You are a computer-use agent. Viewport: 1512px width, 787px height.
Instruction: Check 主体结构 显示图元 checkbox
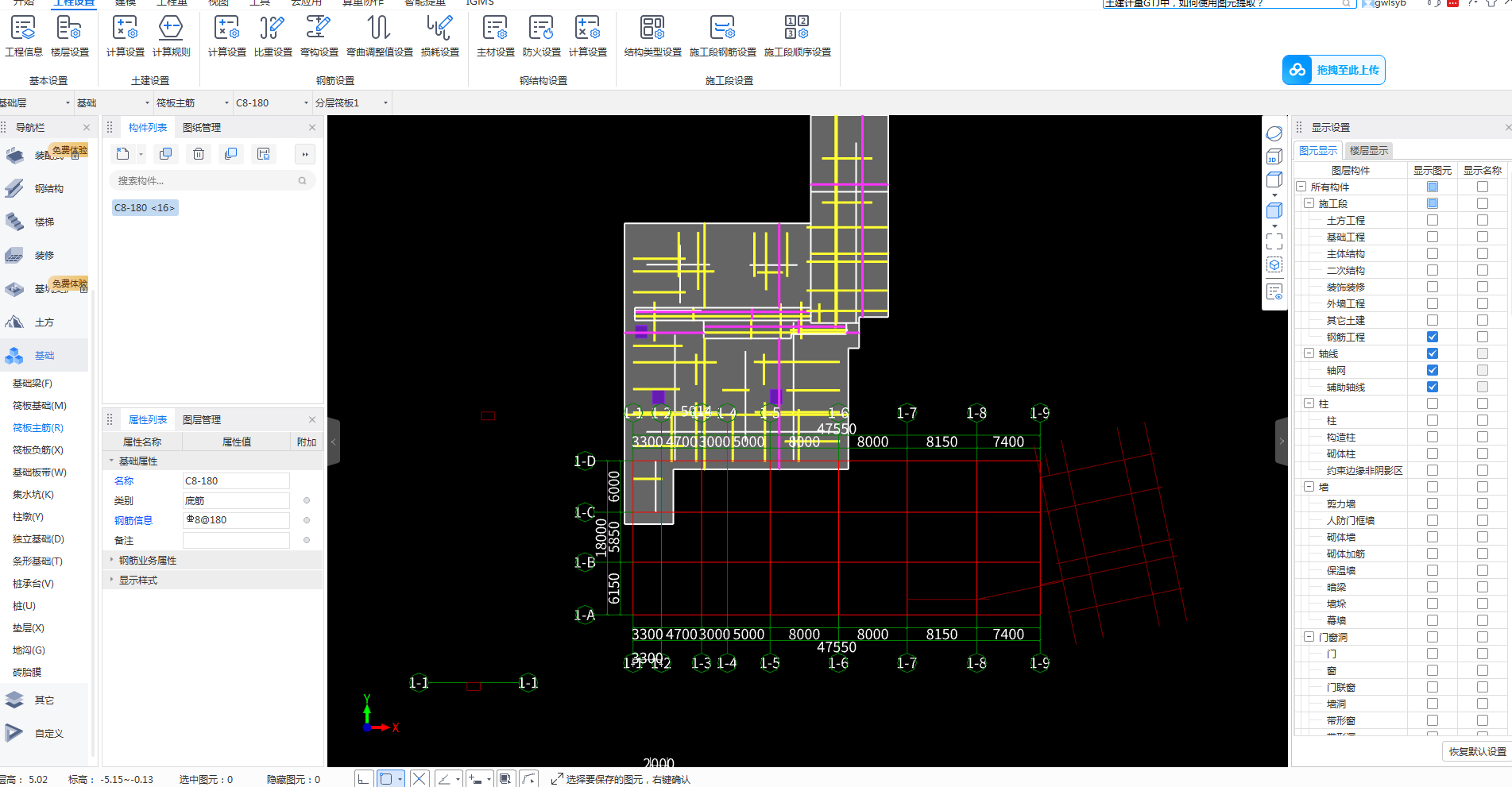click(x=1432, y=253)
